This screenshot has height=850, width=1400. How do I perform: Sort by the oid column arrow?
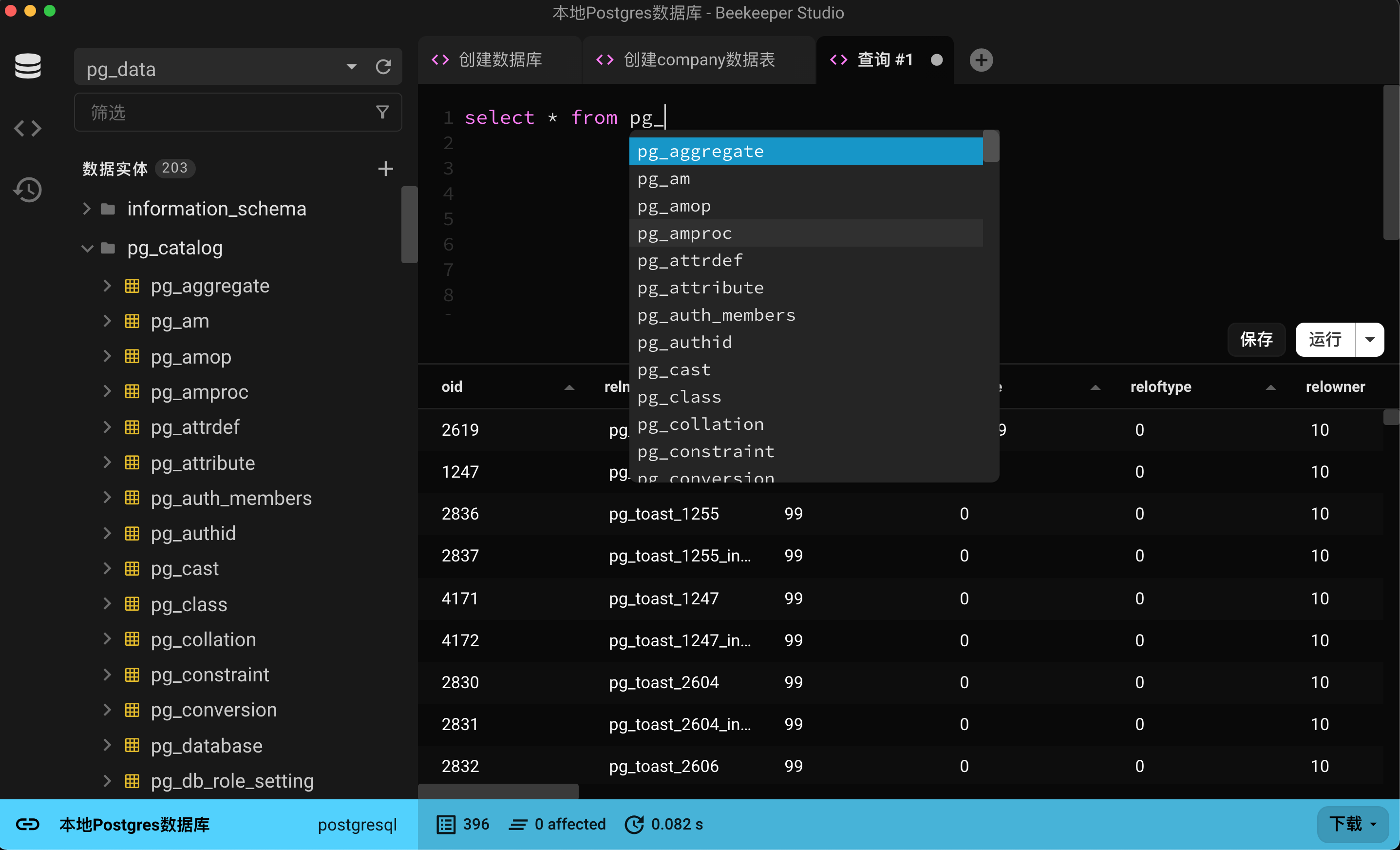[x=569, y=387]
